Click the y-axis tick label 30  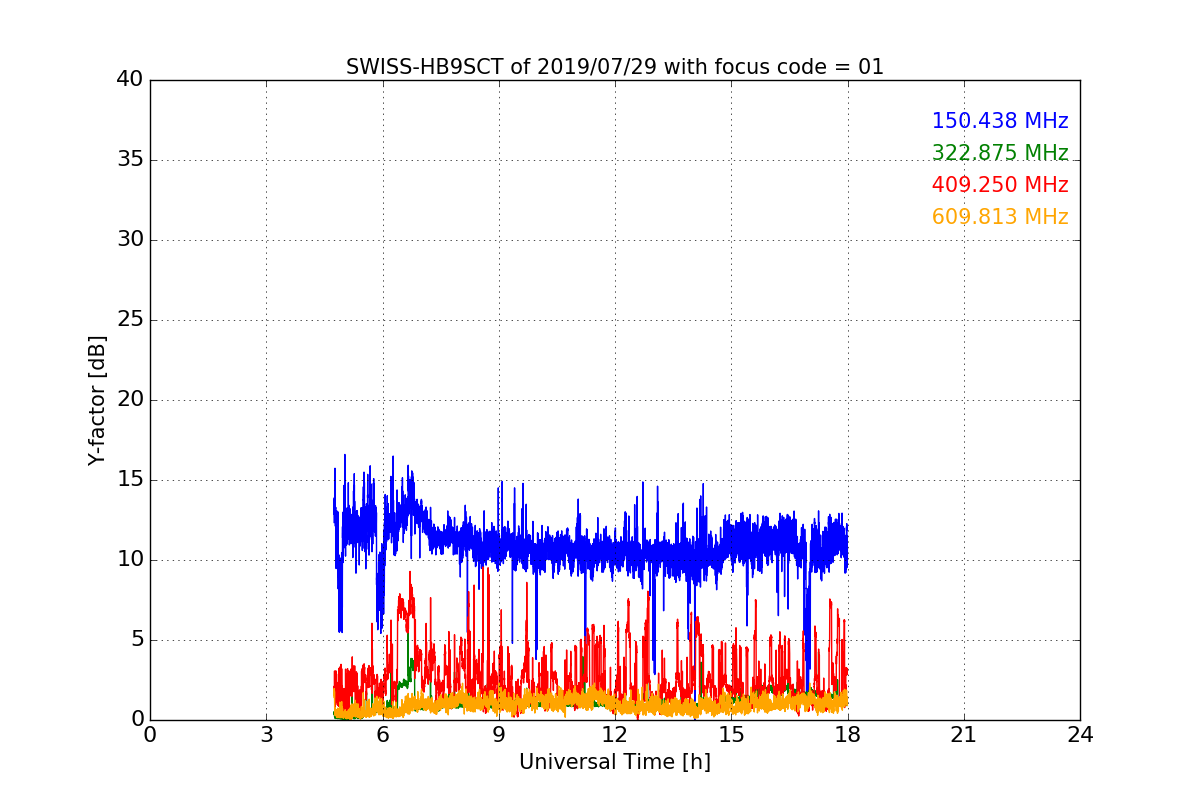coord(129,240)
